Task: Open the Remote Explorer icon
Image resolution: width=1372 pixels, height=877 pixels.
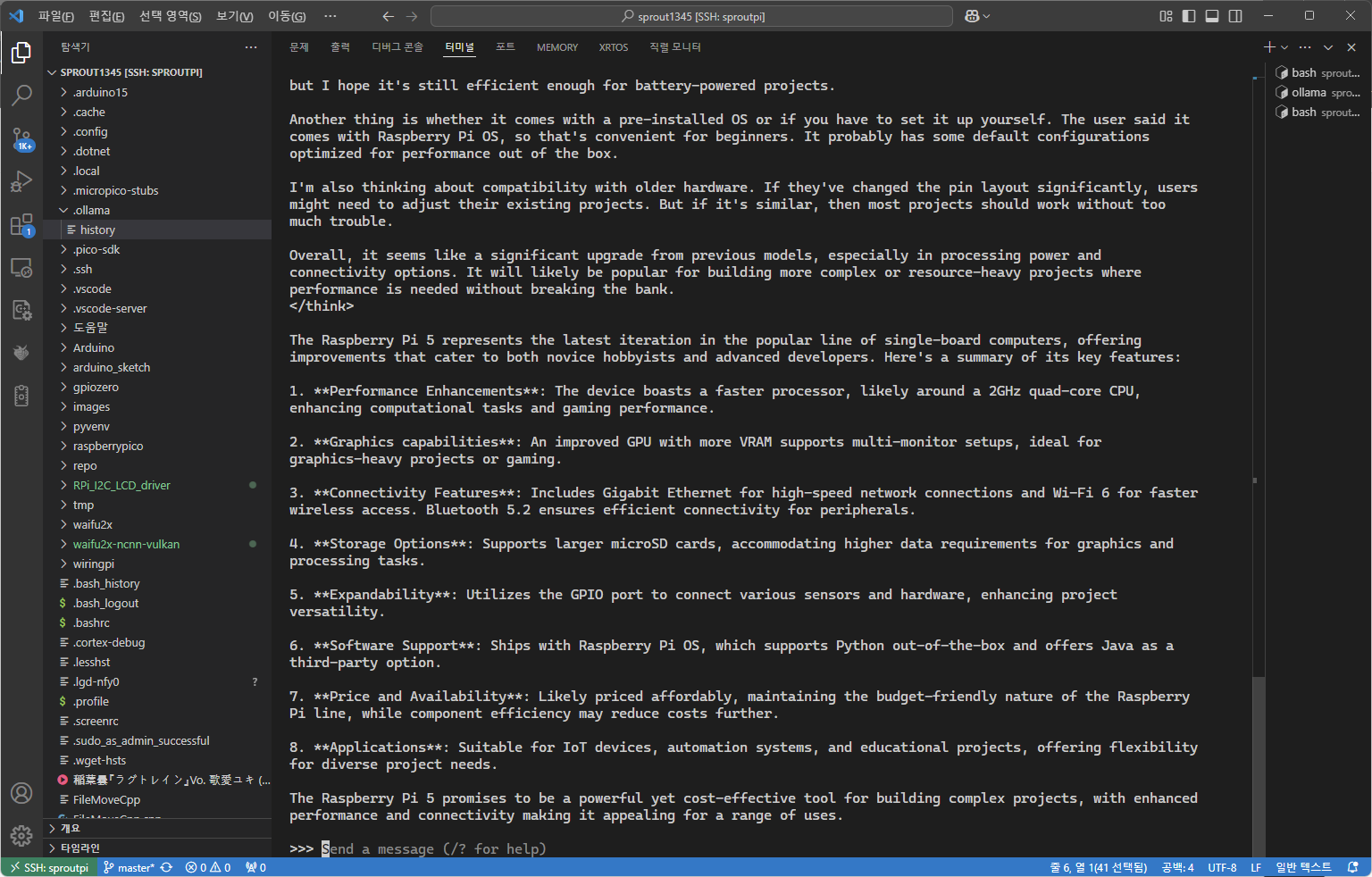Action: (21, 267)
